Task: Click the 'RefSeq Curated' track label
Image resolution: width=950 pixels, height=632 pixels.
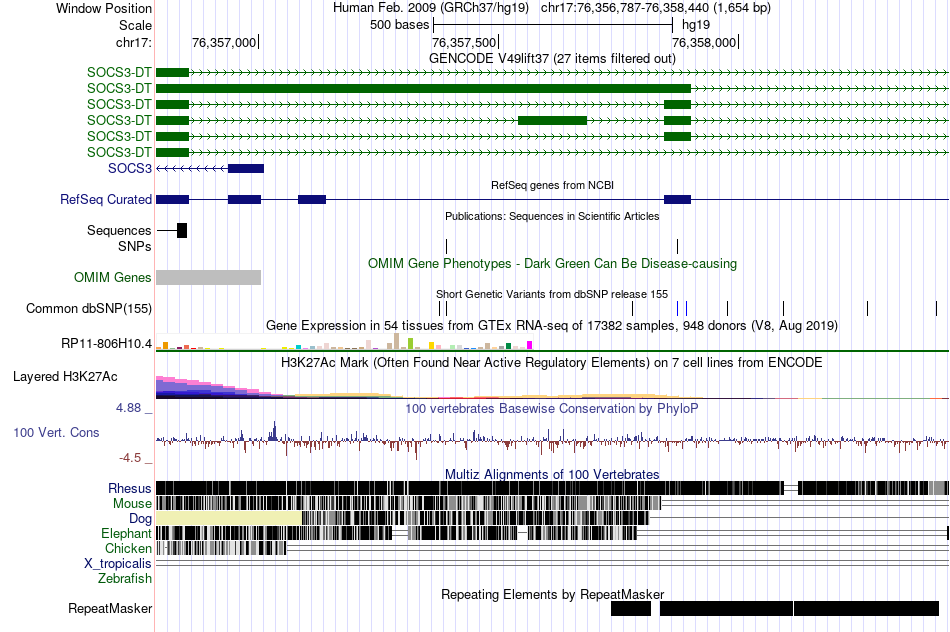Action: 106,199
